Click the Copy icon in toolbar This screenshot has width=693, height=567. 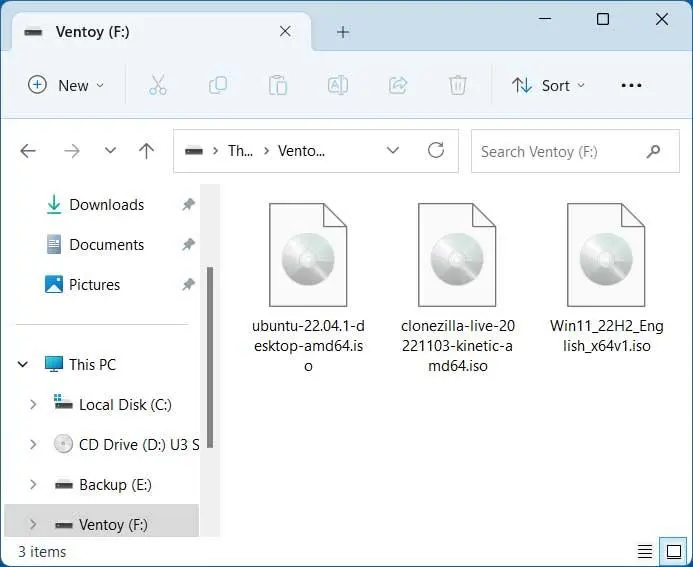(218, 85)
